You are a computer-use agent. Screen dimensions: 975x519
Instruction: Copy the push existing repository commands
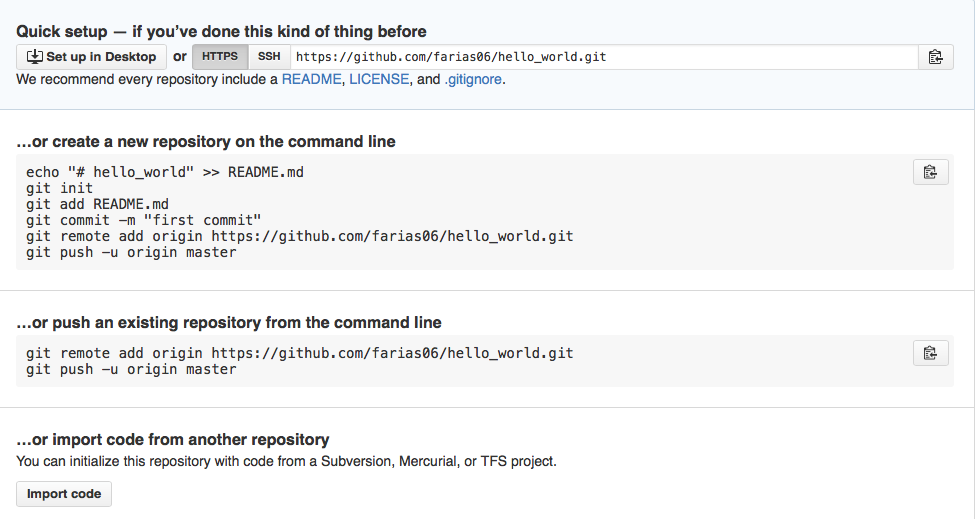click(x=930, y=352)
